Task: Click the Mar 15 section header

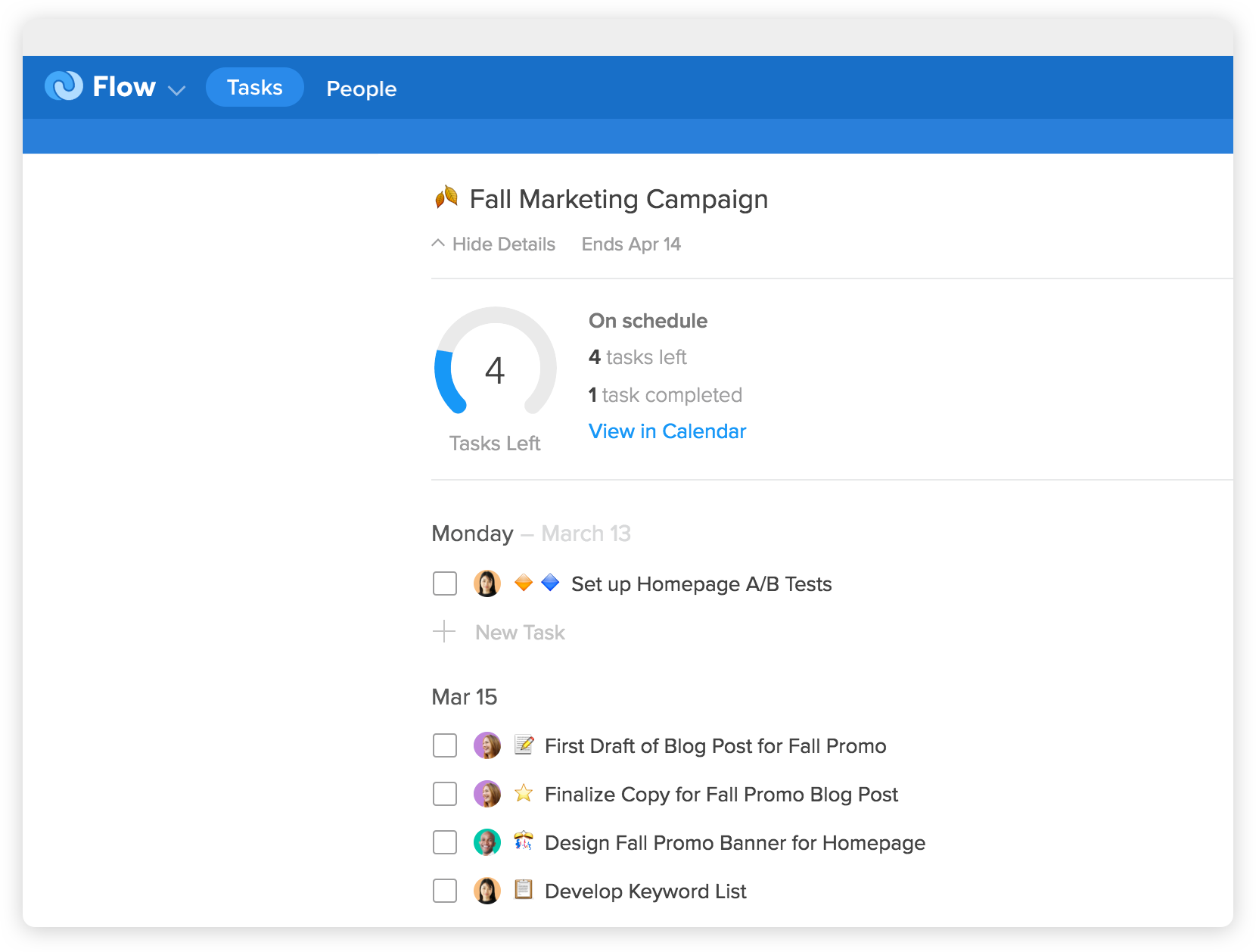Action: point(464,696)
